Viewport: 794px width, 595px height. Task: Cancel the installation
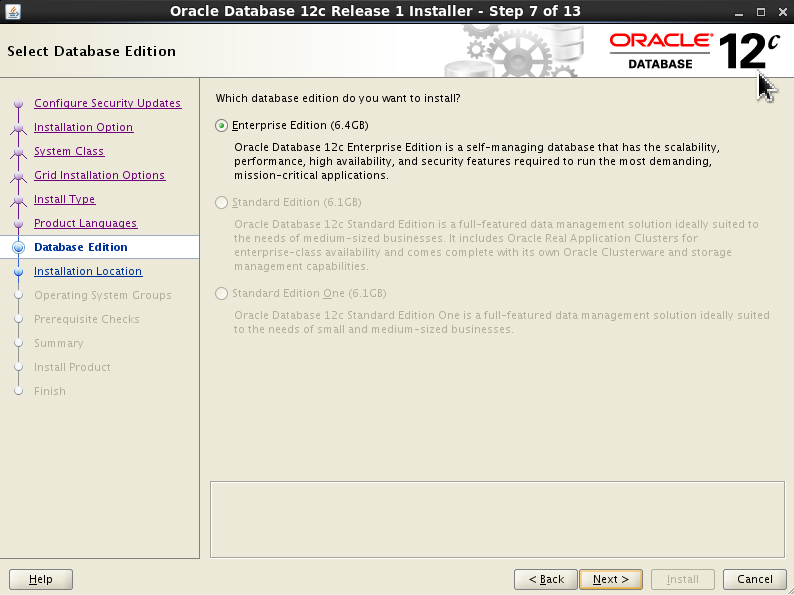click(755, 579)
